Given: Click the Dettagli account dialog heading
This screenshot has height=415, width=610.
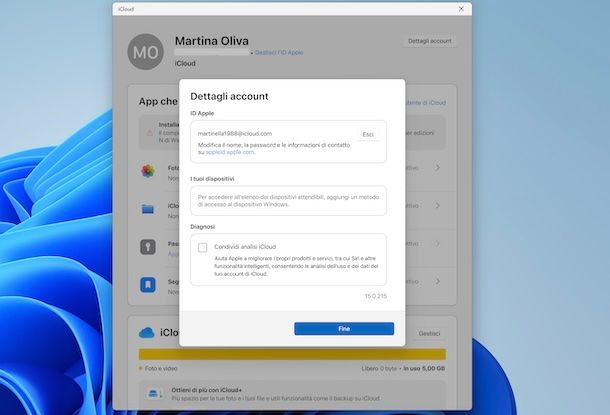Looking at the screenshot, I should coord(230,96).
